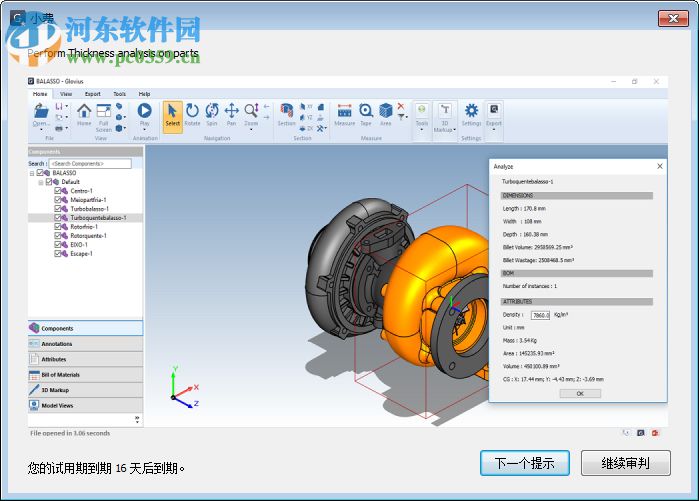Screen dimensions: 699x501
Task: Set ZX section plane
Action: [306, 128]
